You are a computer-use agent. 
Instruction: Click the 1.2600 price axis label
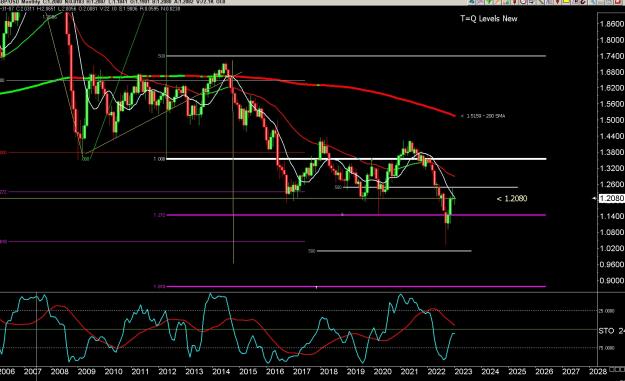(612, 185)
